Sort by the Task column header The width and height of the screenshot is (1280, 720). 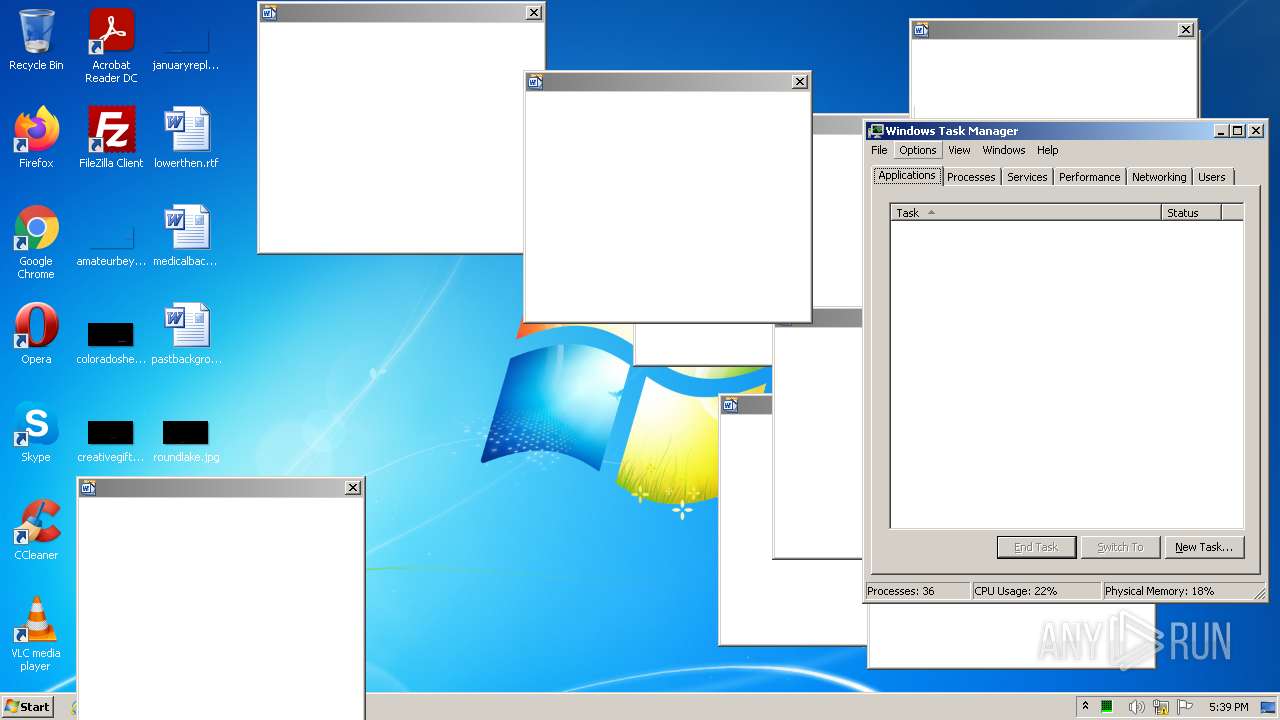tap(1026, 212)
